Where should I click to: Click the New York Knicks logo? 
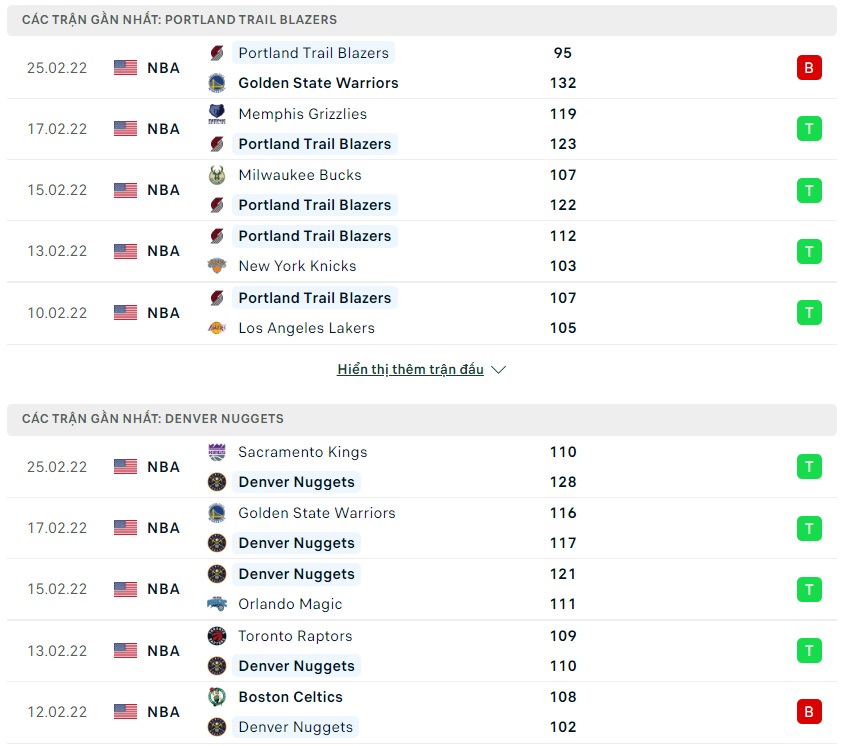(217, 266)
